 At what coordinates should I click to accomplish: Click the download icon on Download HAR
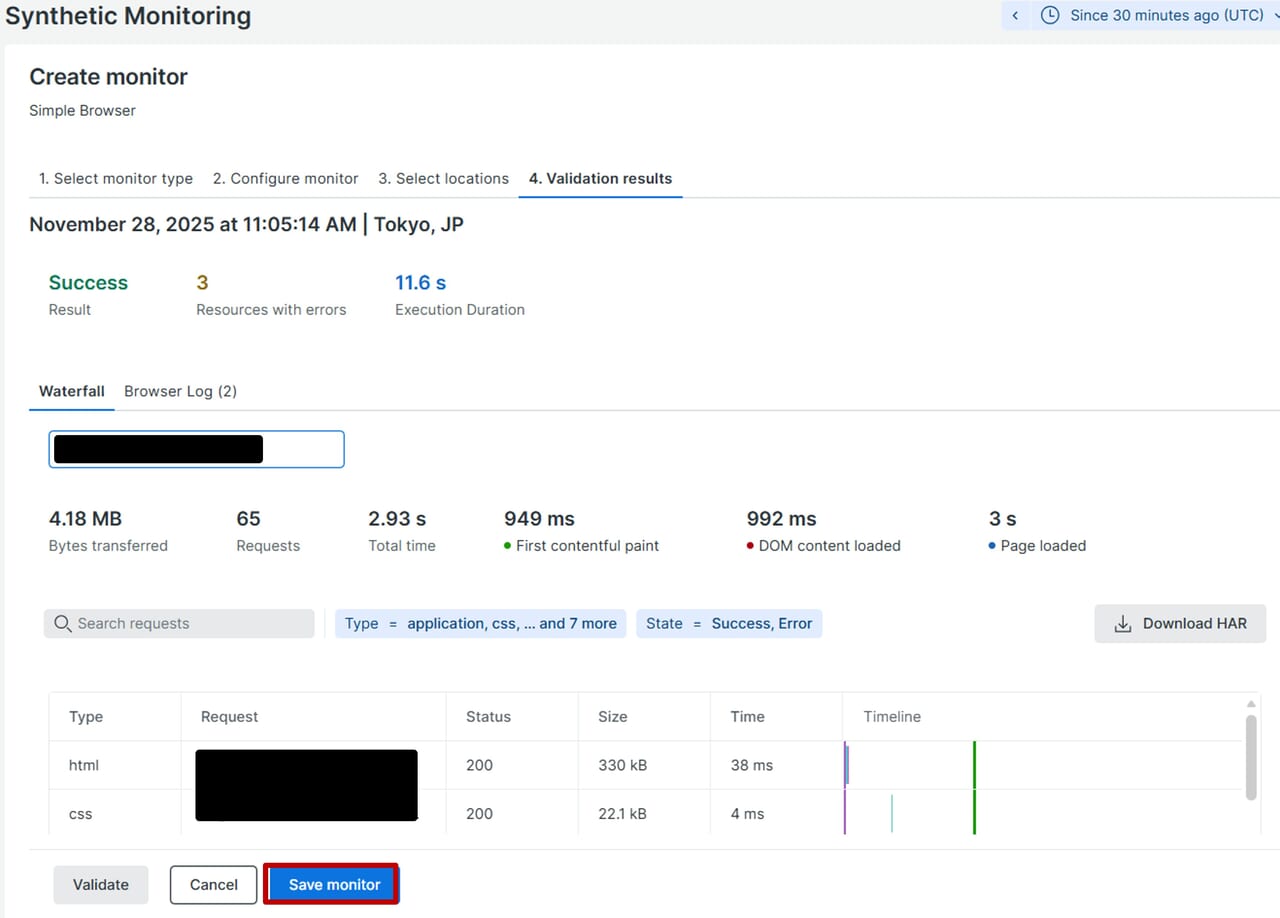click(1123, 624)
